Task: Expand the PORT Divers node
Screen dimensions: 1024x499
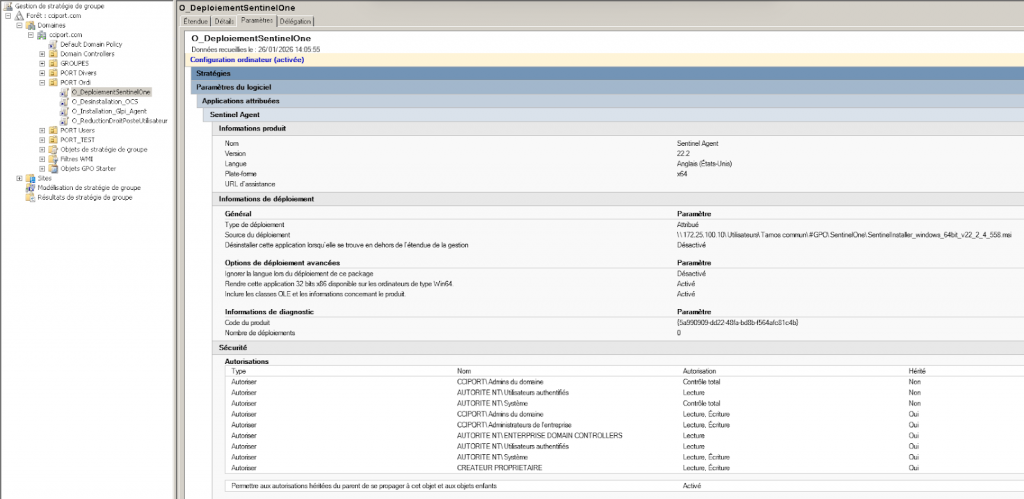Action: pos(42,73)
